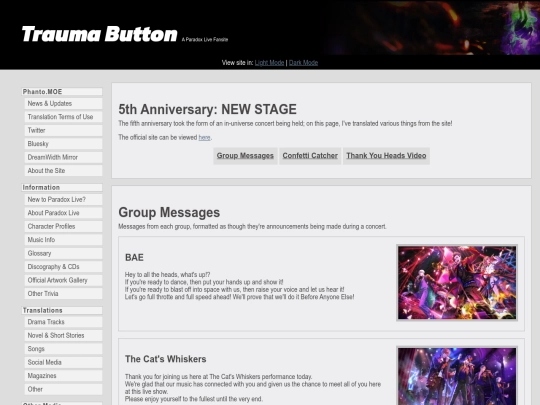
Task: Click the 'BAE' message heading
Action: 134,258
